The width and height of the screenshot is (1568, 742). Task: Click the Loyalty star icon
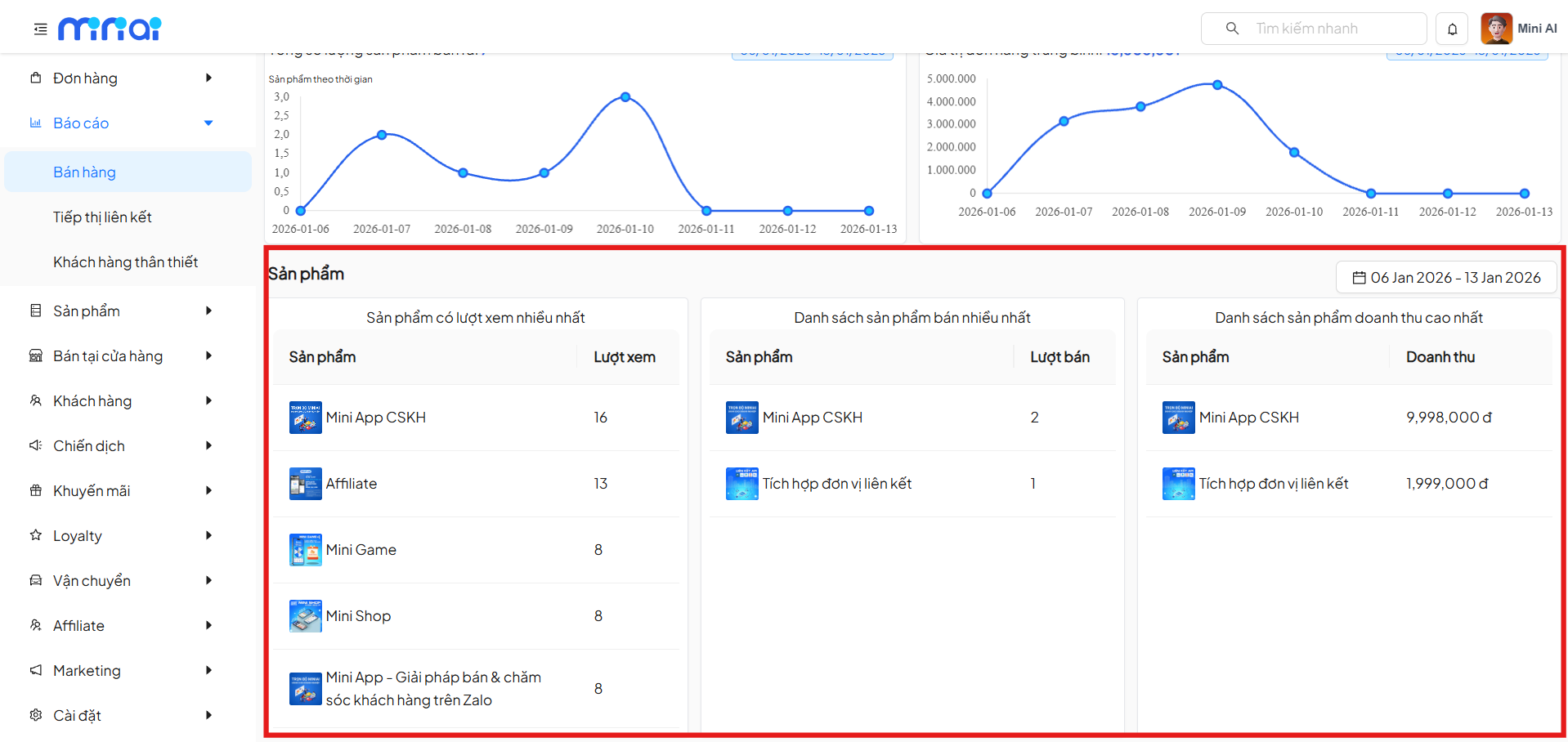[35, 536]
